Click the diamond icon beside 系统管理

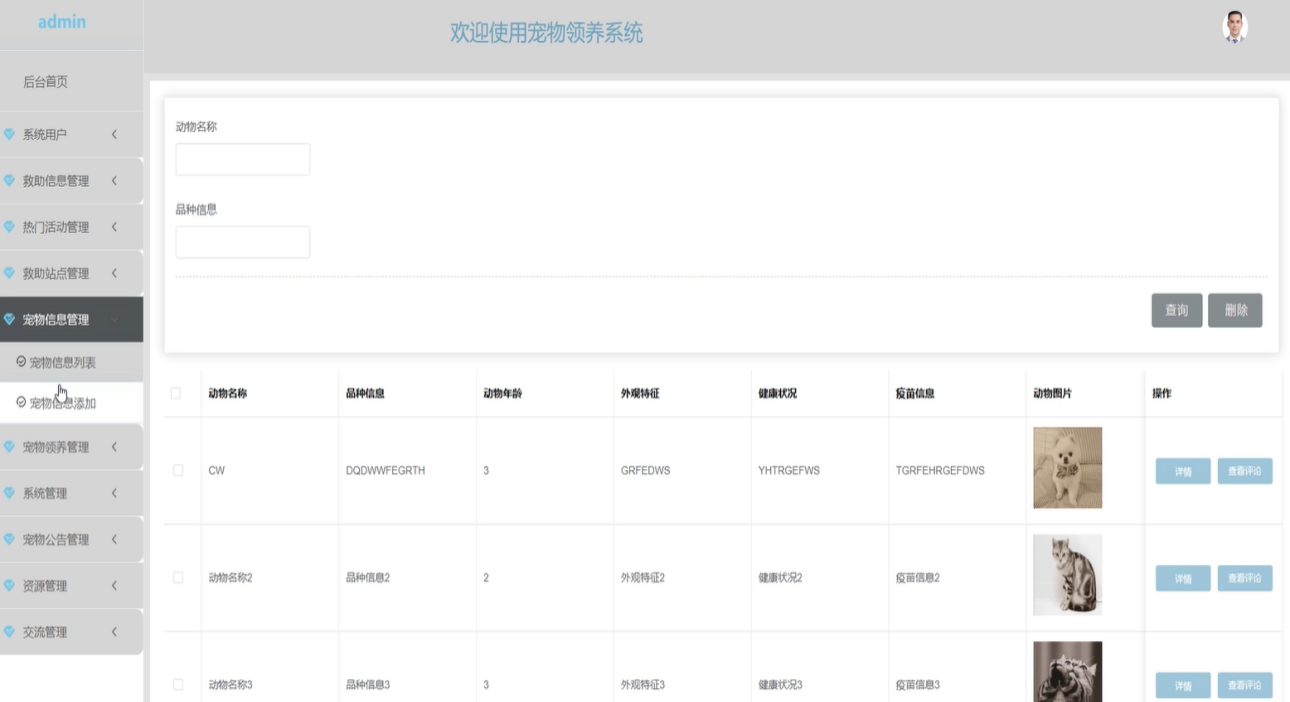[10, 493]
